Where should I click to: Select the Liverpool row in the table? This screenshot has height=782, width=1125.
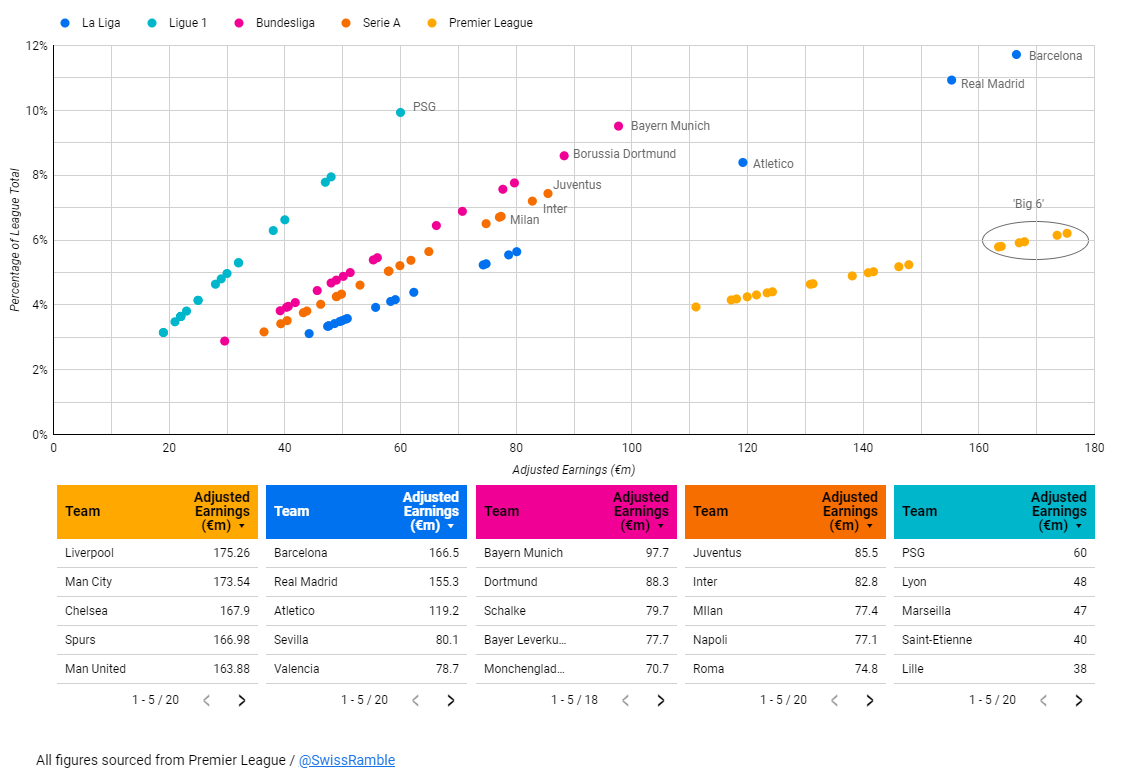[157, 553]
